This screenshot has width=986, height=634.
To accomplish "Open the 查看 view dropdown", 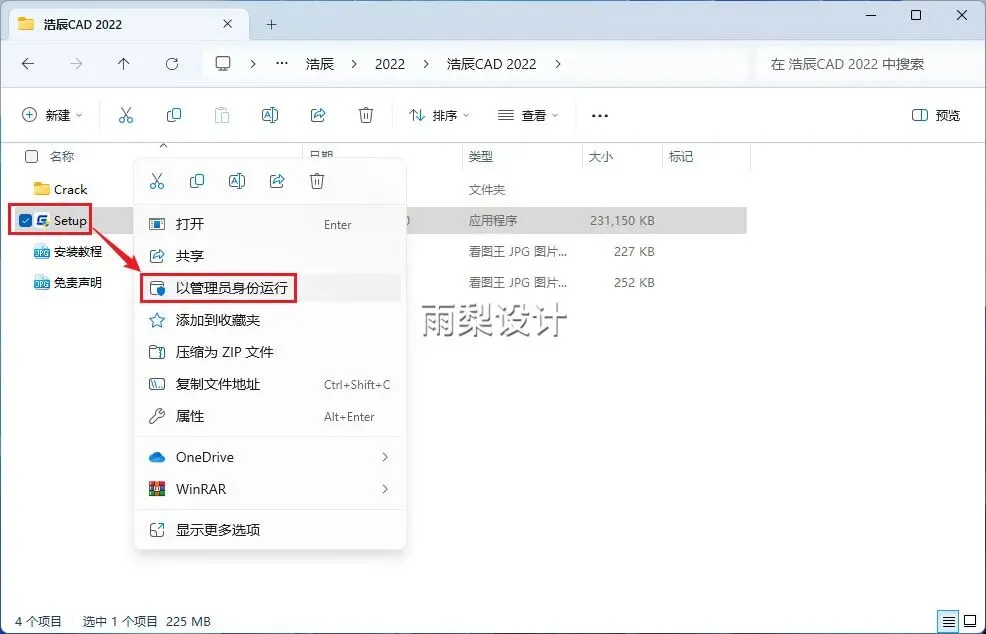I will click(x=528, y=115).
